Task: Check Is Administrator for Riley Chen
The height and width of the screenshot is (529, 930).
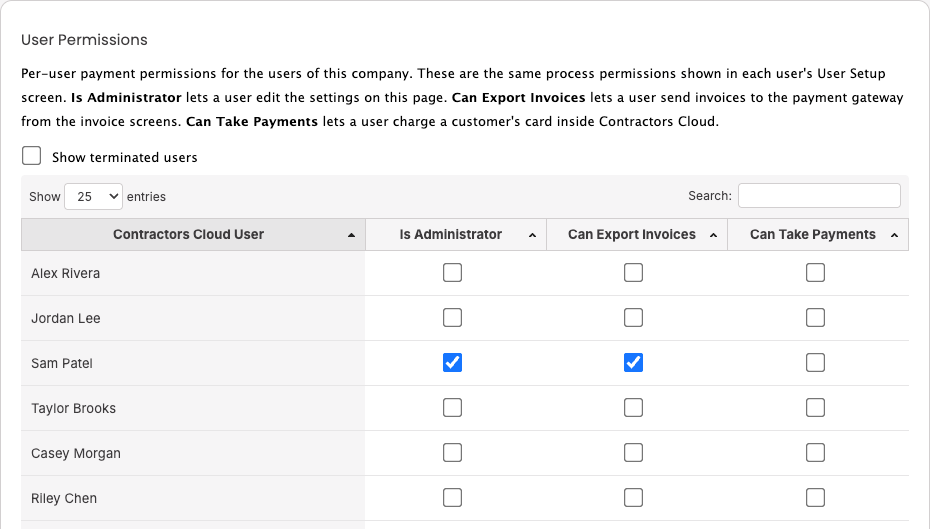Action: tap(453, 498)
